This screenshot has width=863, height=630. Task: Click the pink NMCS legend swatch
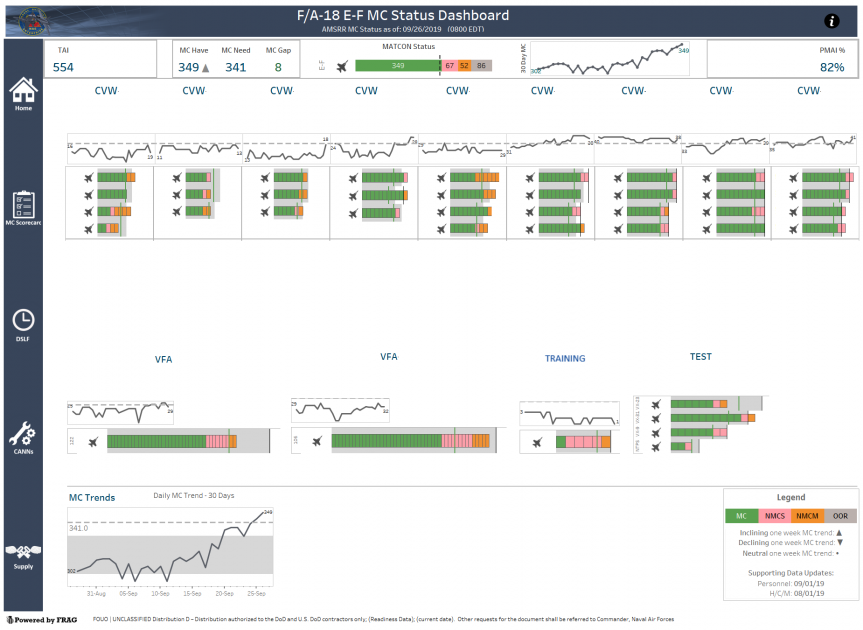pyautogui.click(x=773, y=516)
